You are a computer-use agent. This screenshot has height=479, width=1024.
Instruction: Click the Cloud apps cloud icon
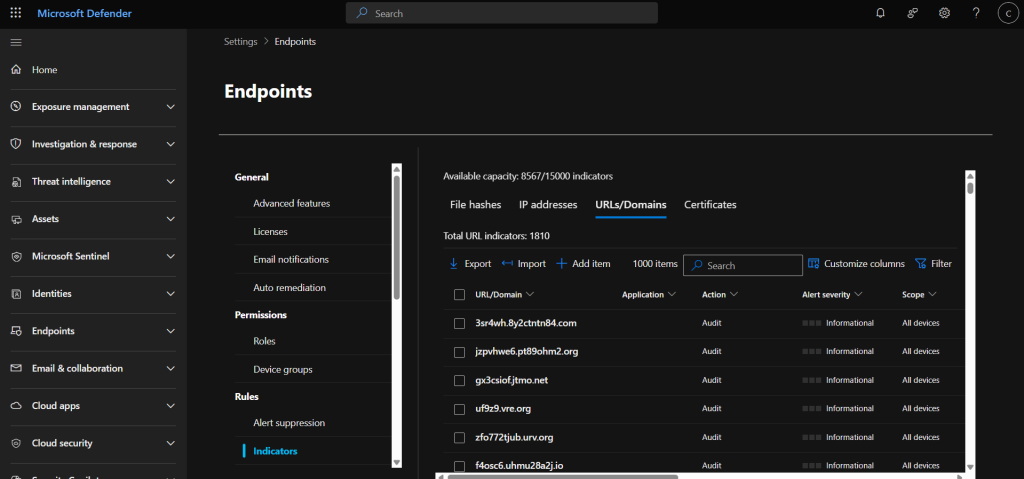16,406
